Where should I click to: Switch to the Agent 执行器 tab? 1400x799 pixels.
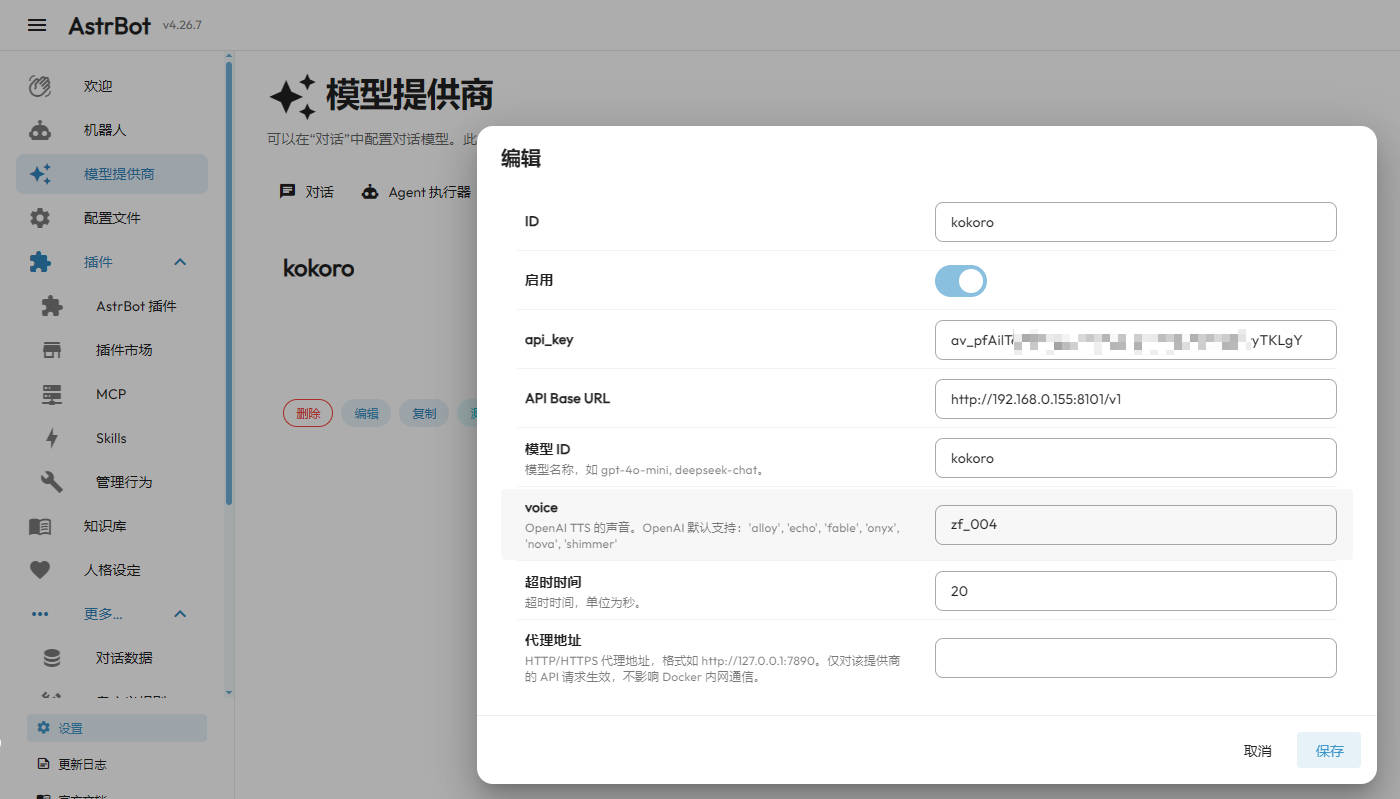click(x=416, y=191)
